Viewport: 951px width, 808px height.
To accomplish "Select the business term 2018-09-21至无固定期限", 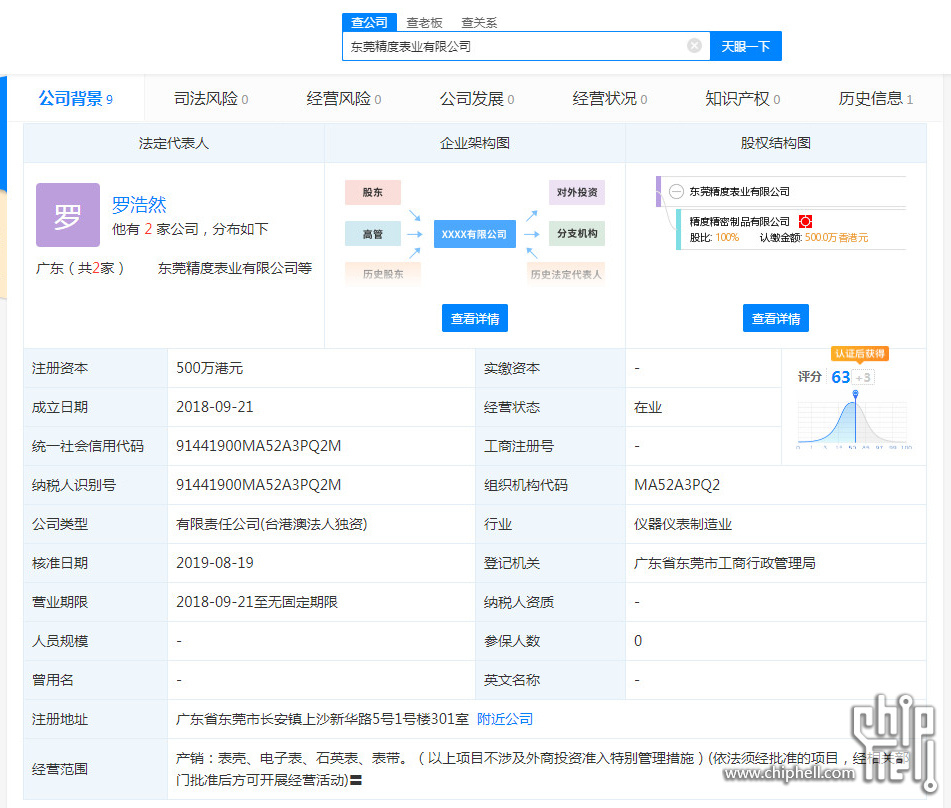I will [x=257, y=602].
